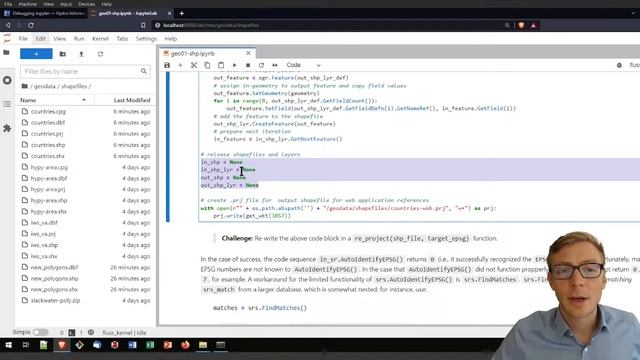Restart kernel and run all cells icon
Screen dimensions: 640x360
(x=275, y=65)
